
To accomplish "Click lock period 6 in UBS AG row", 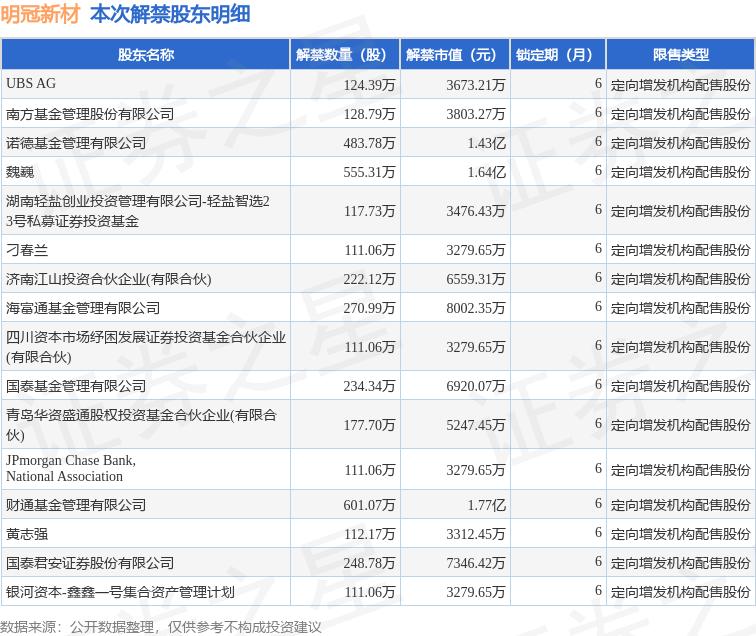I will [x=598, y=83].
